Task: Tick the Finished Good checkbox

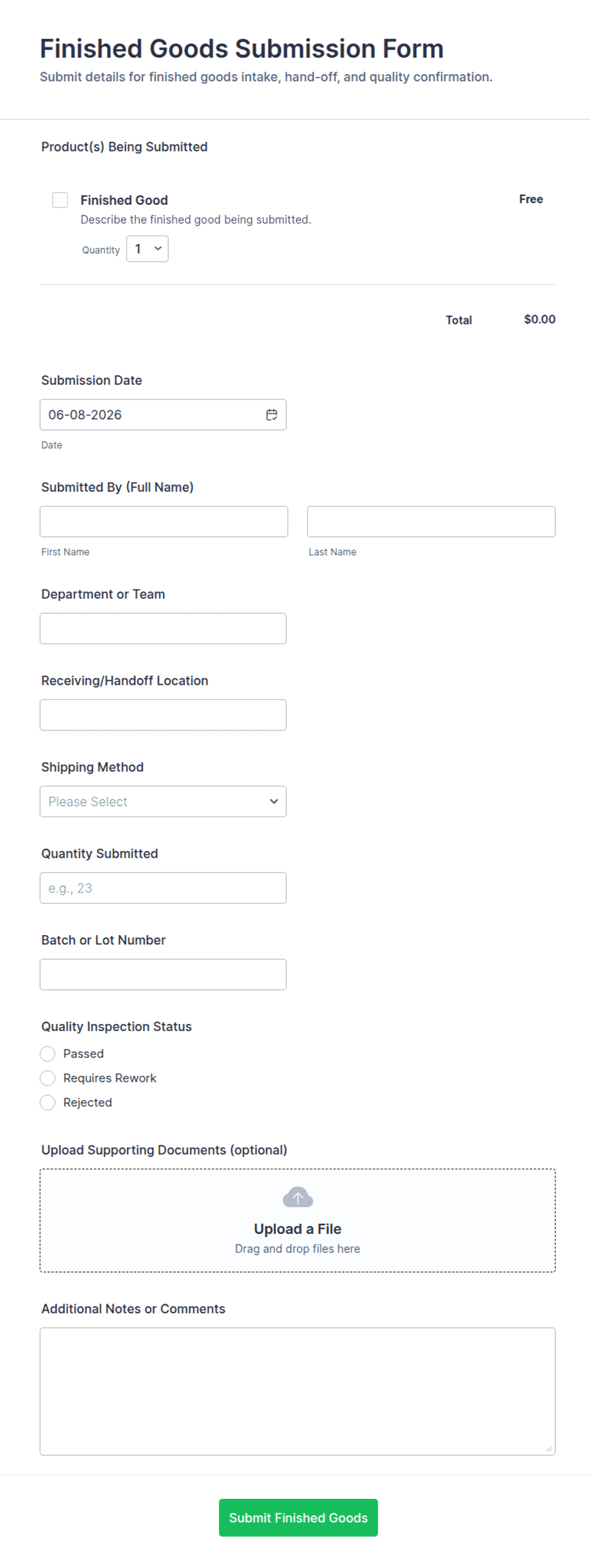Action: pyautogui.click(x=60, y=200)
